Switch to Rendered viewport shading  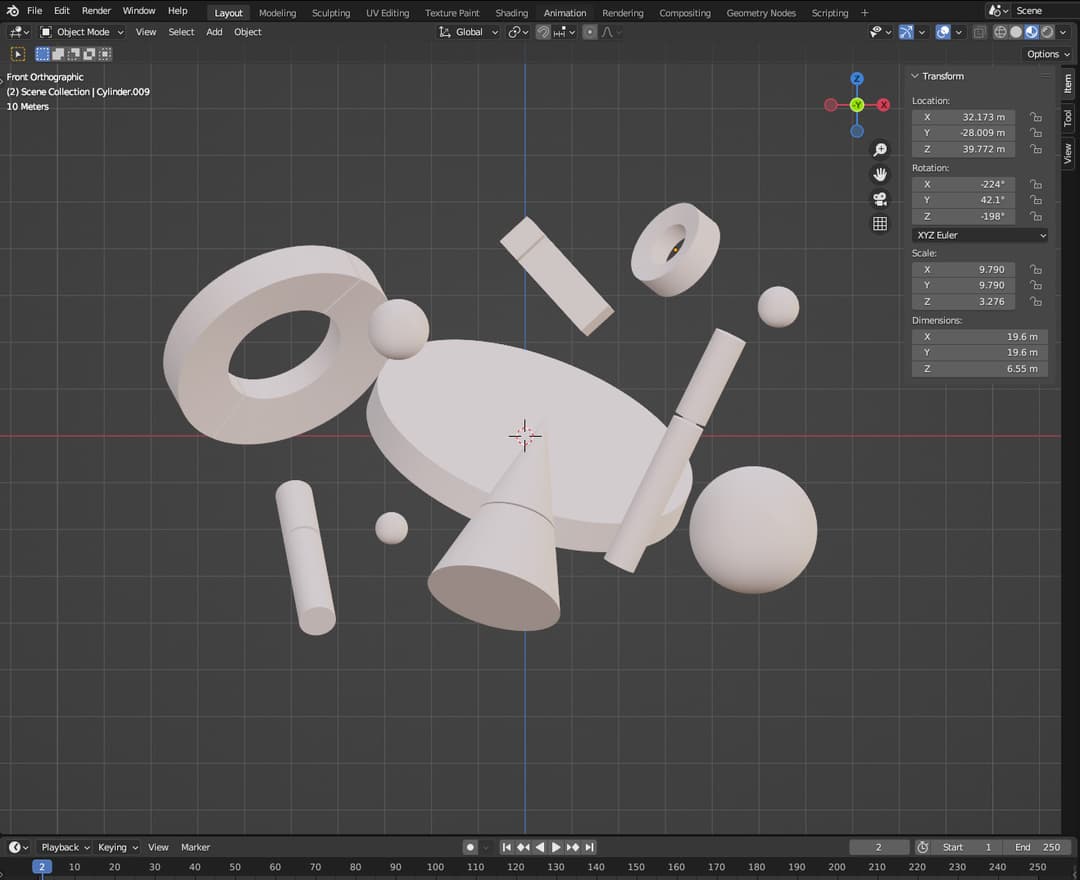pos(1046,31)
